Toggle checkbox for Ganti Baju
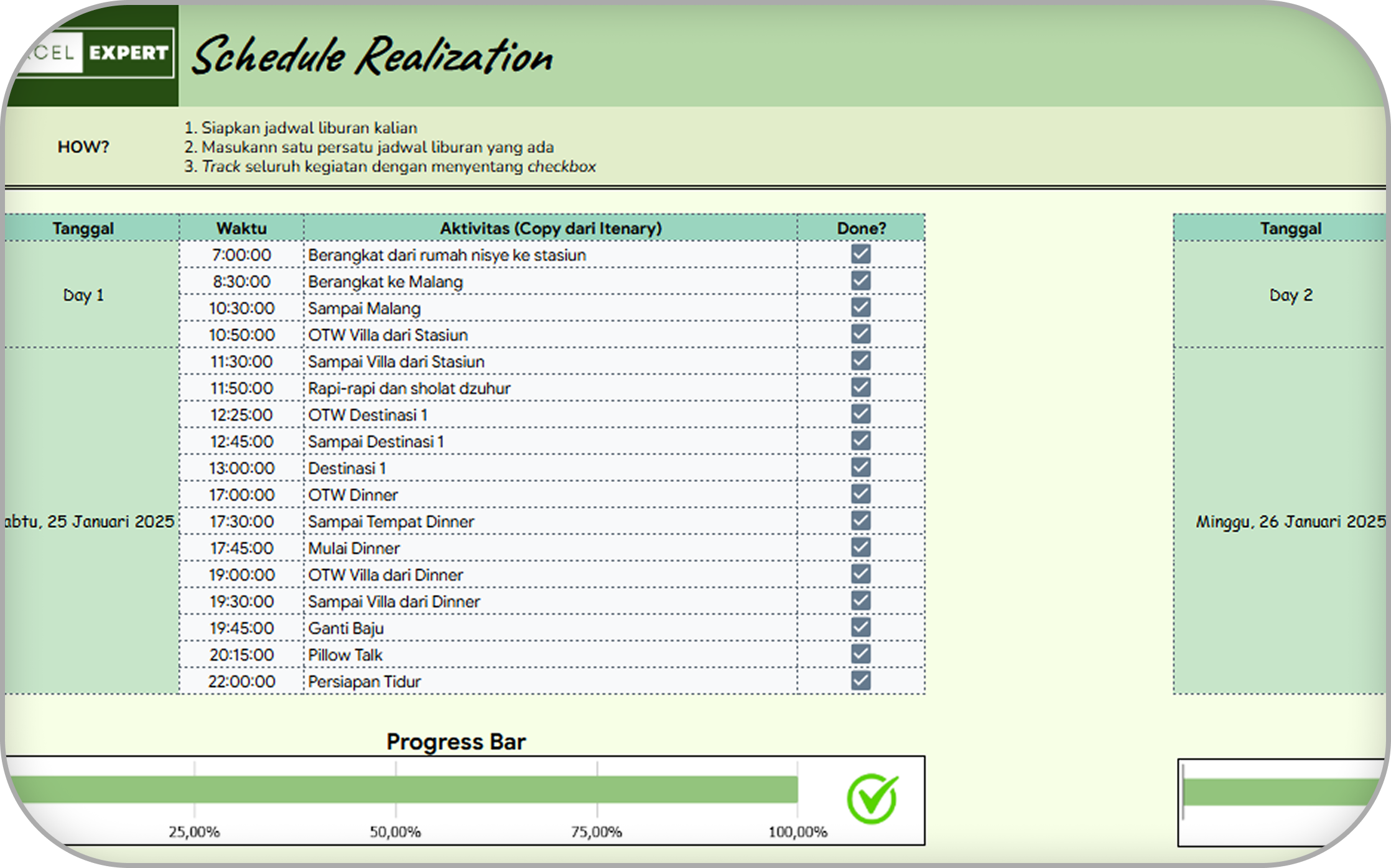1391x868 pixels. pyautogui.click(x=861, y=627)
